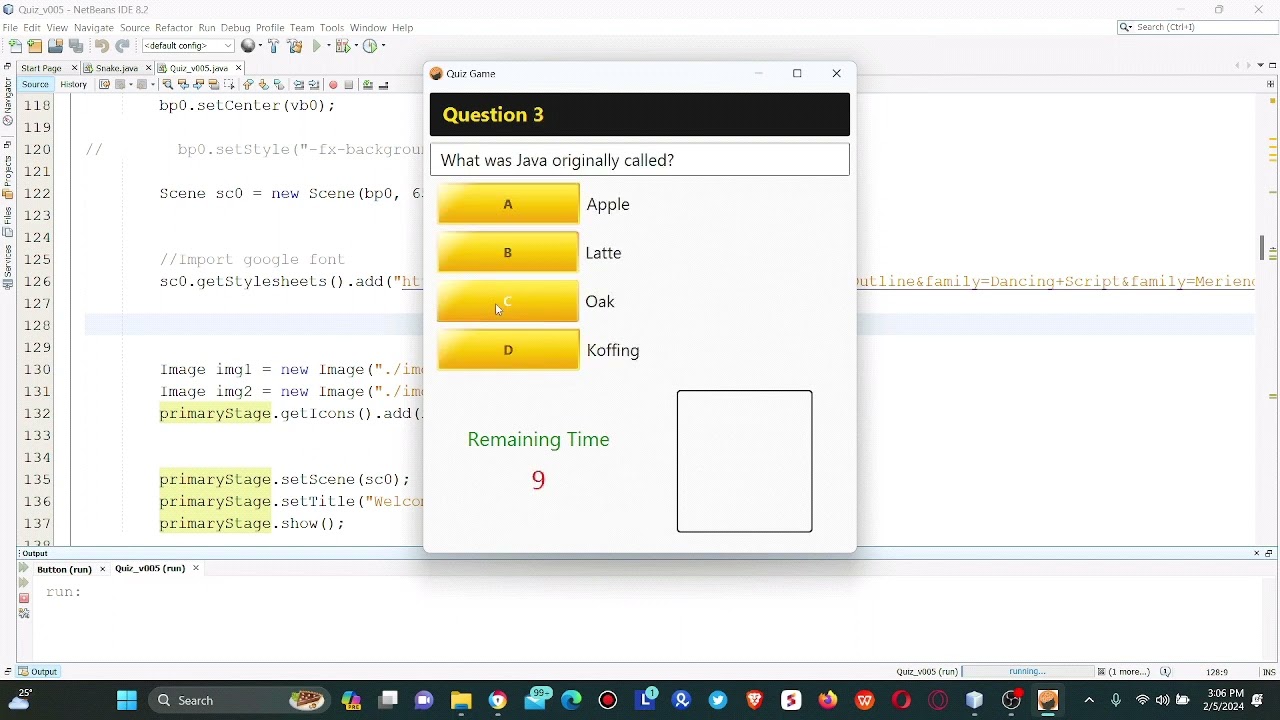Click Shift Line Left icon
The width and height of the screenshot is (1280, 720).
299,85
